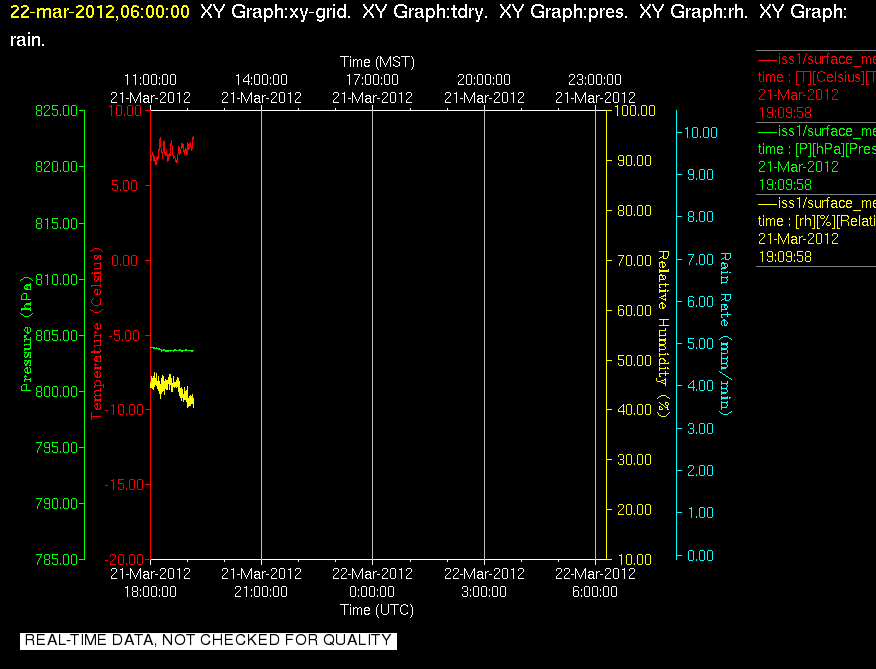Click the 6.00 rain rate axis value
Image resolution: width=876 pixels, height=669 pixels.
701,302
